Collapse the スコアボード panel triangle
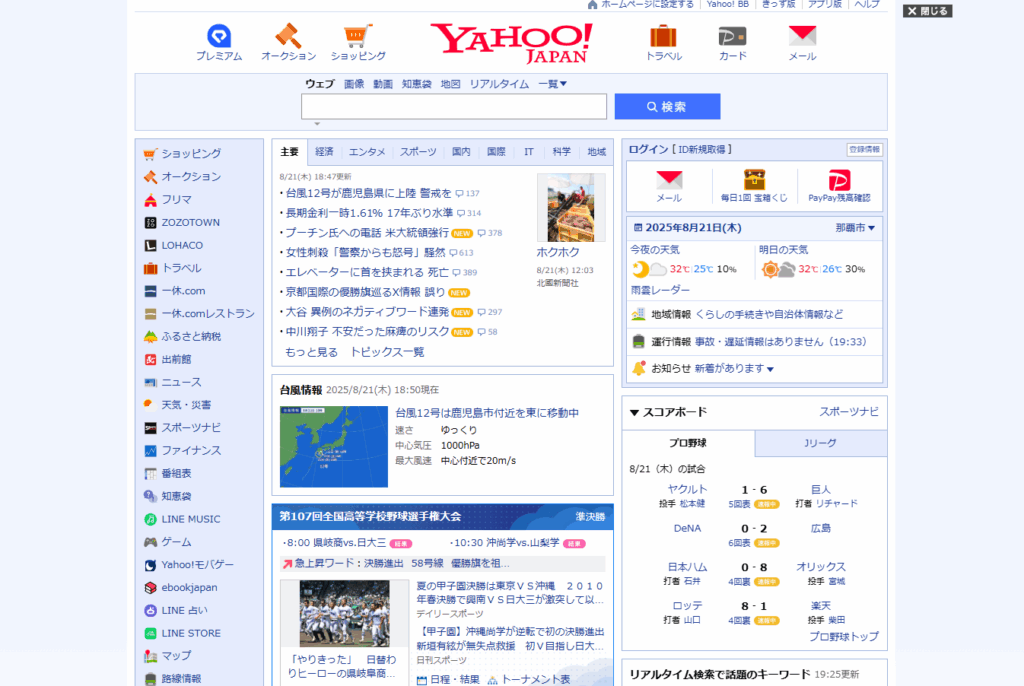Image resolution: width=1024 pixels, height=686 pixels. [634, 412]
